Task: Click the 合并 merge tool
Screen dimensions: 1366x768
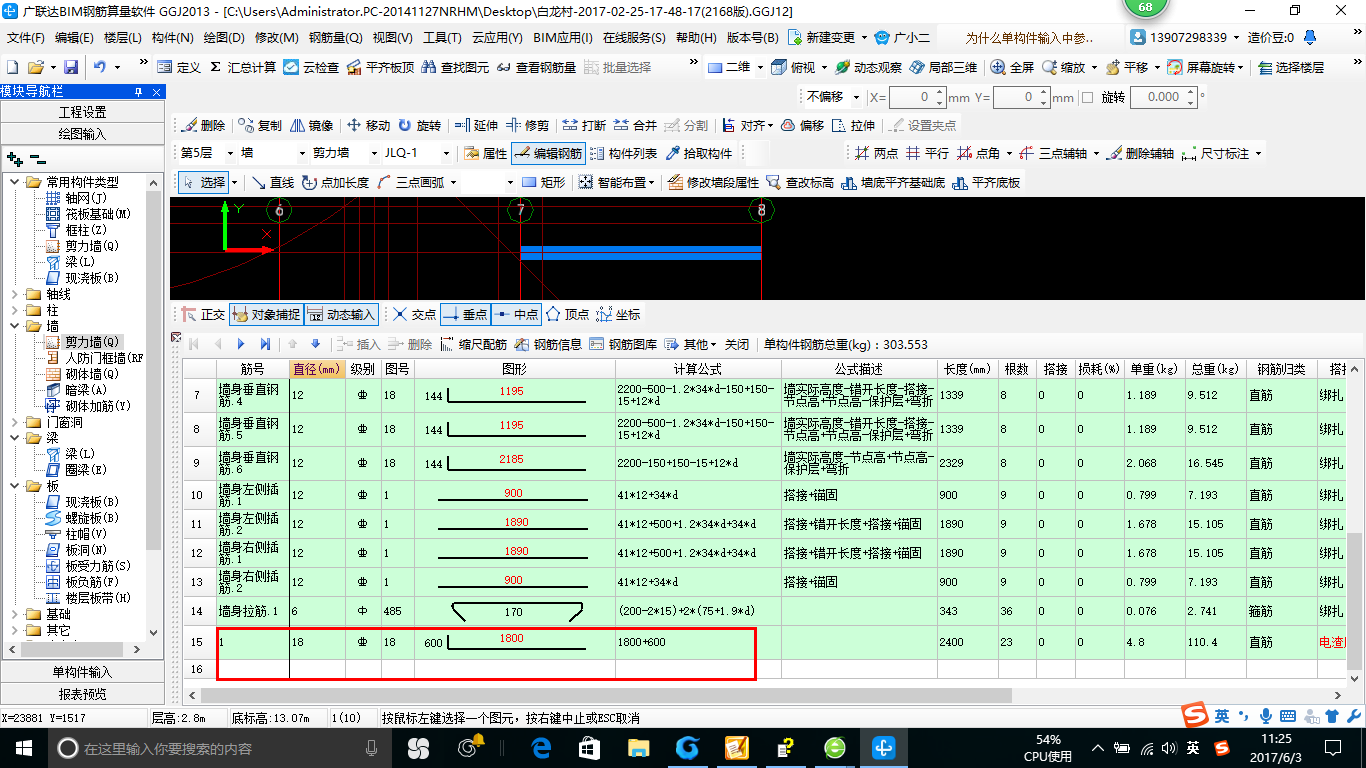Action: click(x=635, y=125)
